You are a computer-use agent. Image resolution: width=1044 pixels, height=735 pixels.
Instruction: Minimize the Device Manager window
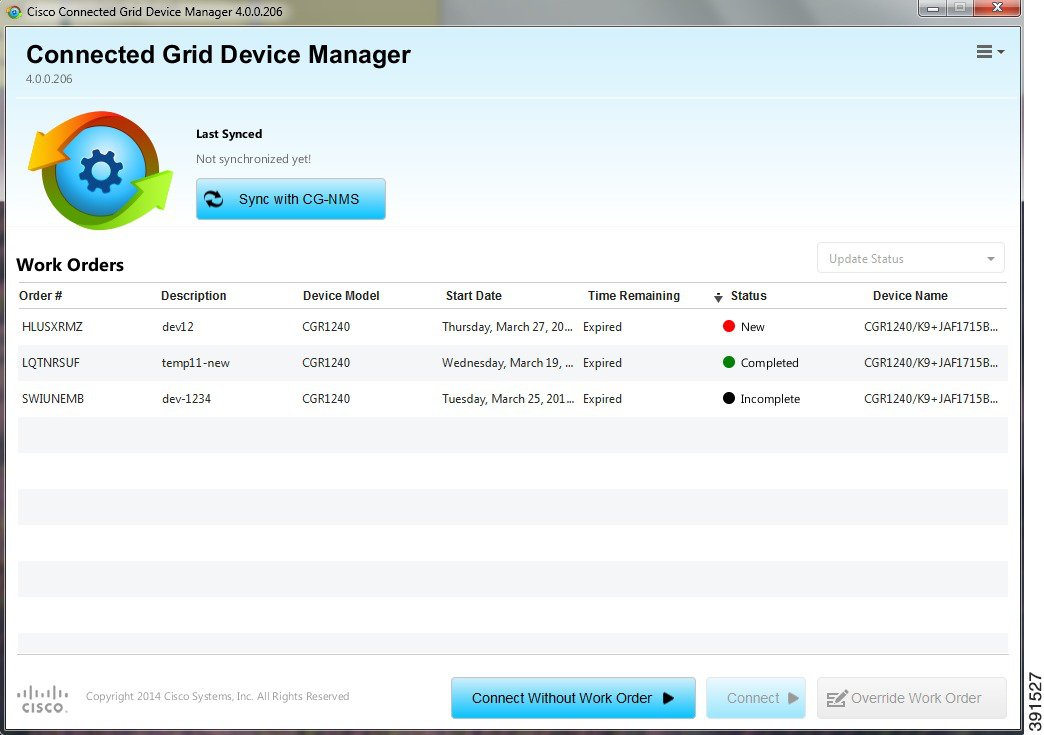click(933, 8)
